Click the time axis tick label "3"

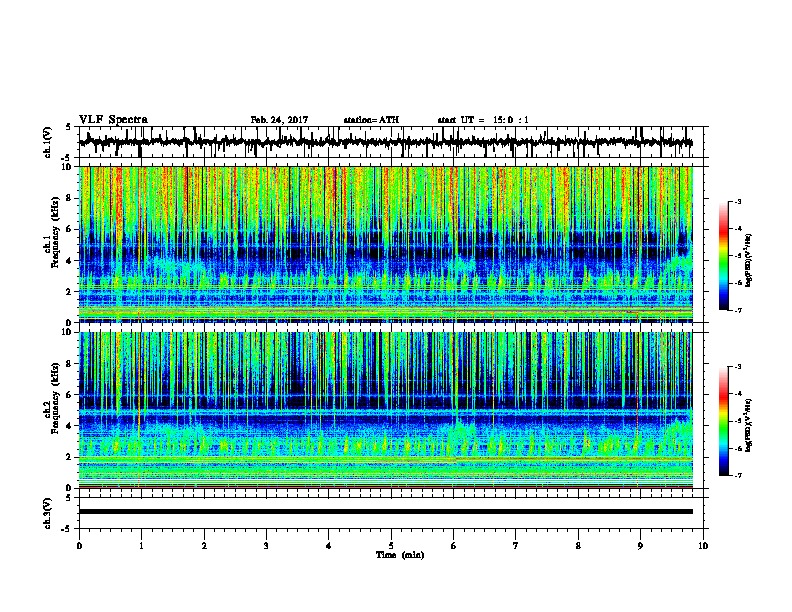[266, 545]
